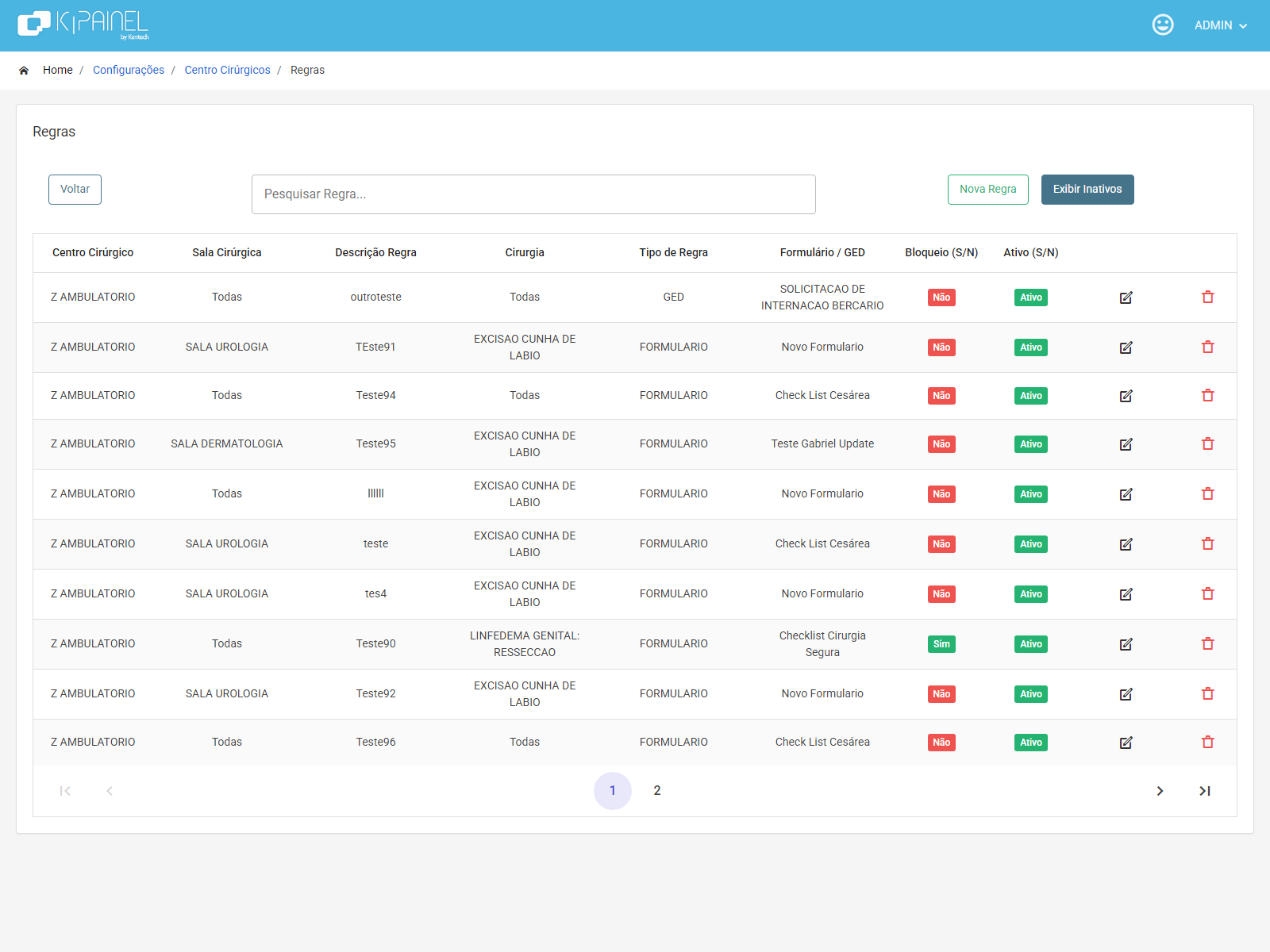Jump to last page arrow
Image resolution: width=1270 pixels, height=952 pixels.
[1205, 791]
